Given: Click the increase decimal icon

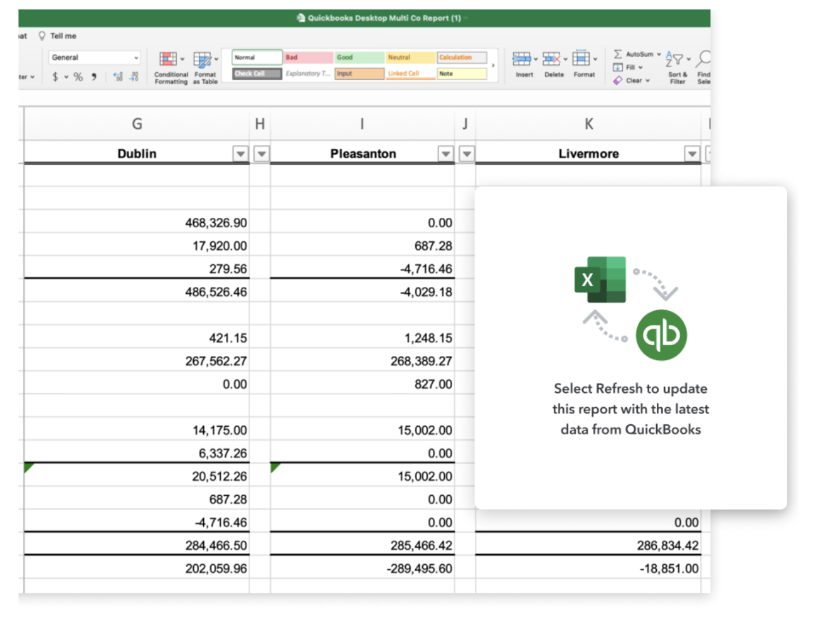Looking at the screenshot, I should (118, 77).
